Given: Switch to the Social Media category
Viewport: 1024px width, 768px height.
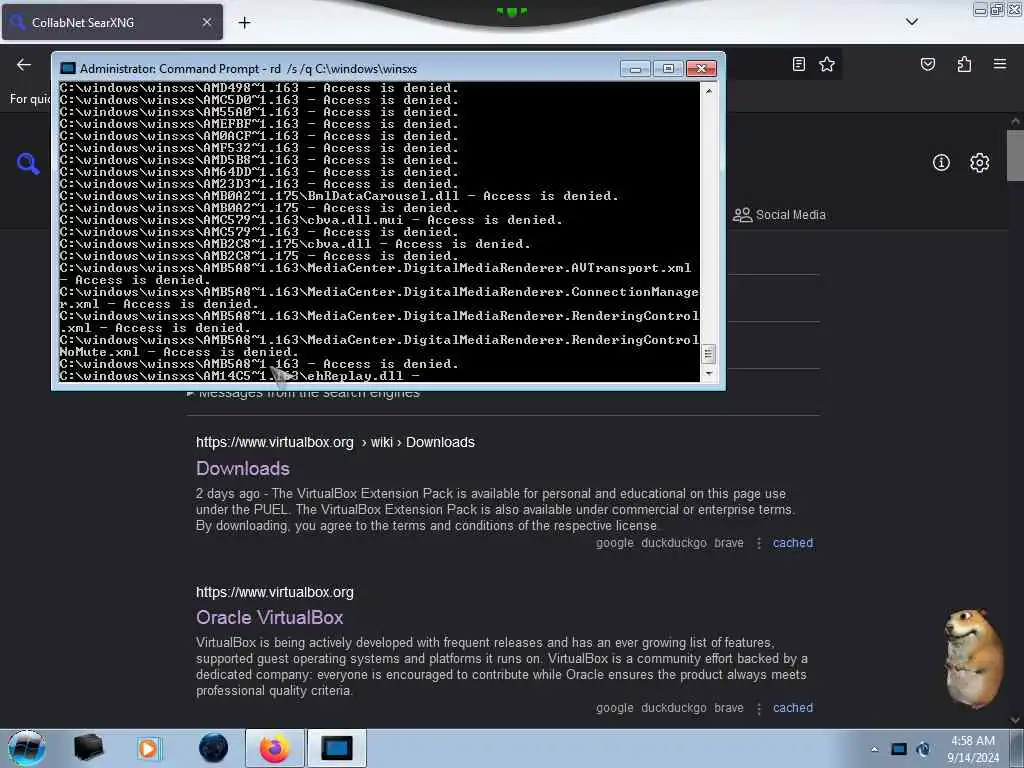Looking at the screenshot, I should pos(779,215).
